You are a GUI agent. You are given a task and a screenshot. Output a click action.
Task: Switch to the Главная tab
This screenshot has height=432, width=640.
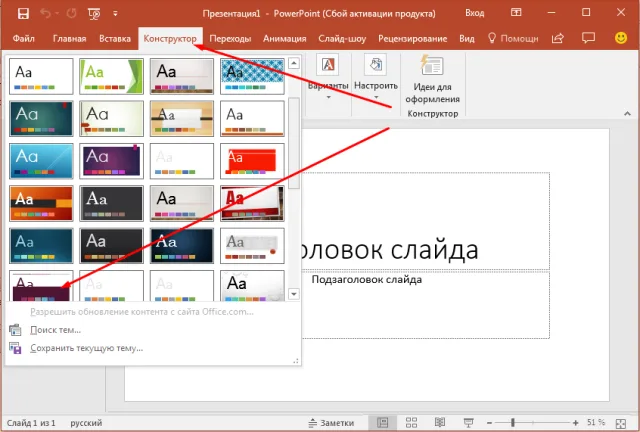(69, 38)
